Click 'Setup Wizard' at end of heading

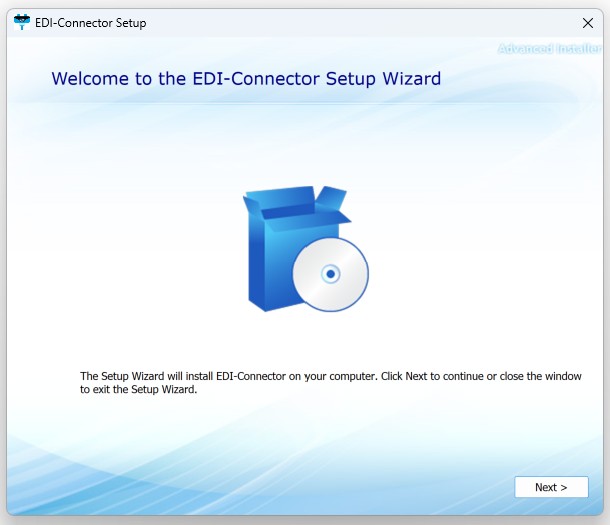(383, 79)
